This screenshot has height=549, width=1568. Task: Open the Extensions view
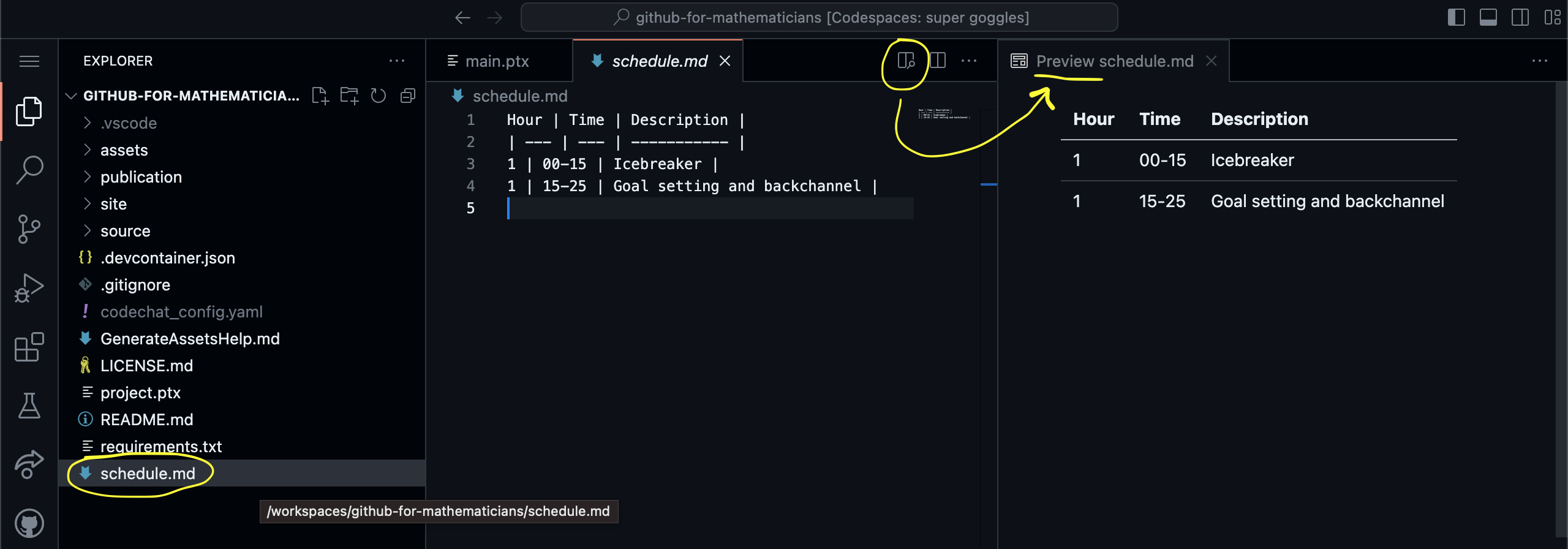[29, 347]
